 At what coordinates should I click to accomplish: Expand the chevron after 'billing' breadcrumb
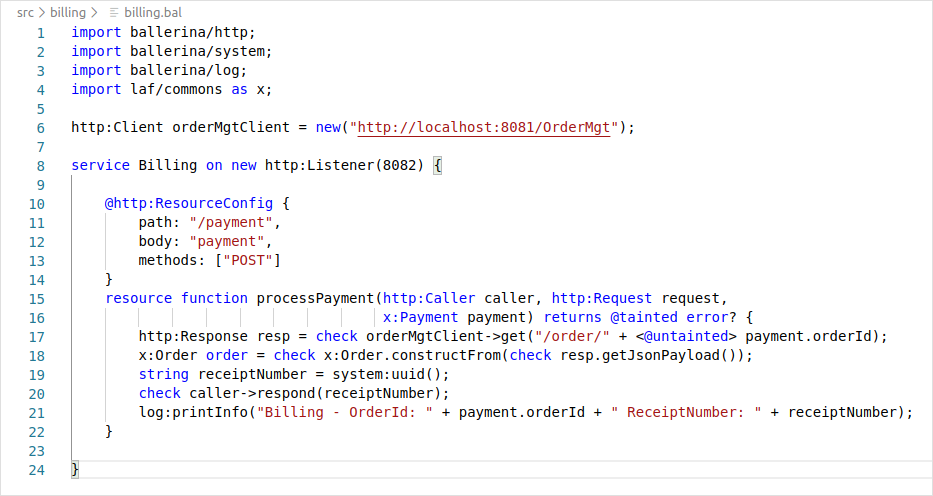pyautogui.click(x=94, y=12)
